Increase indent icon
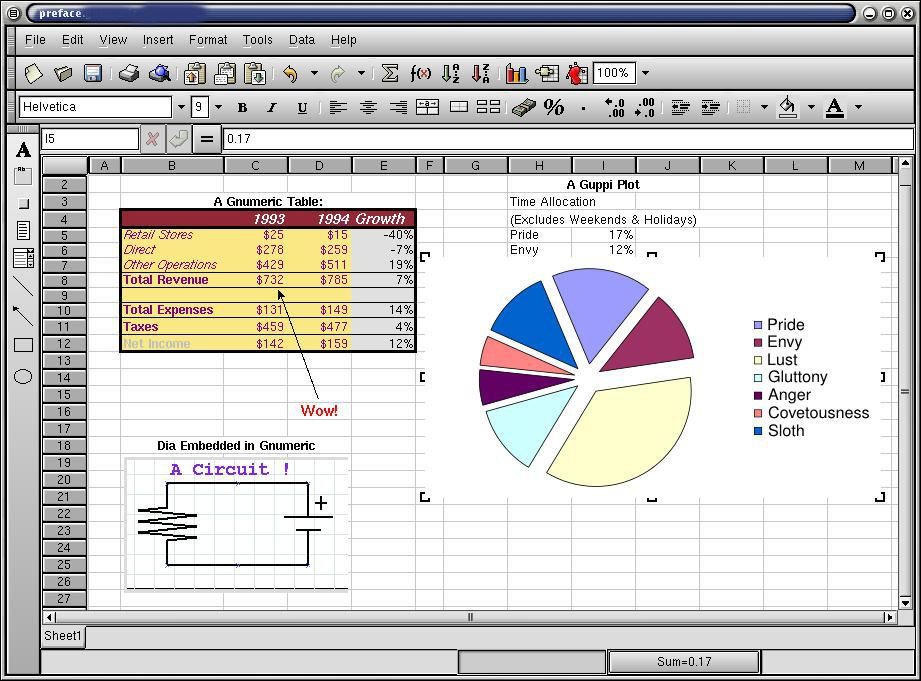Screen dimensions: 921x681 click(710, 108)
